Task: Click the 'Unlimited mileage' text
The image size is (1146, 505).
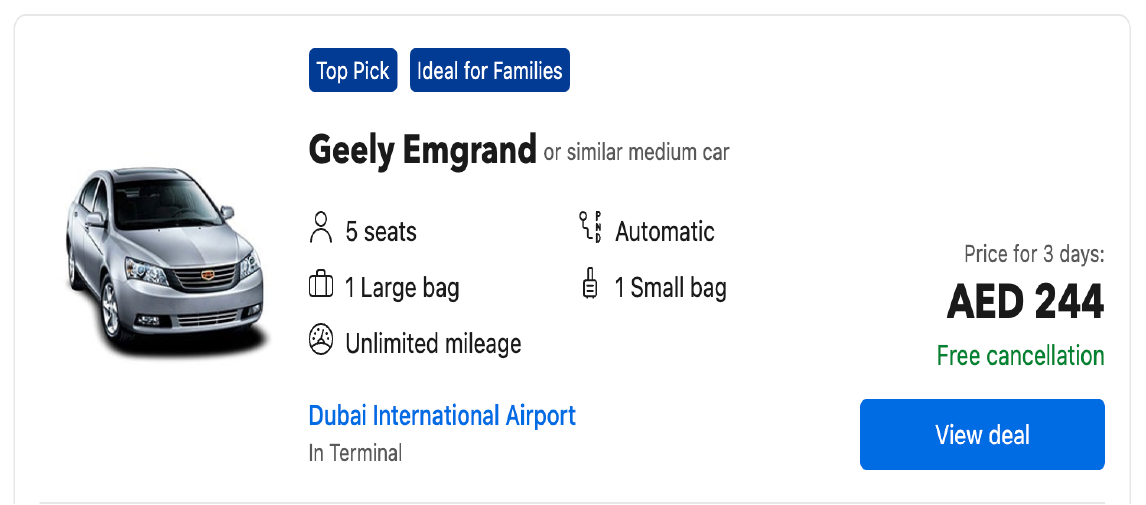Action: pos(433,343)
